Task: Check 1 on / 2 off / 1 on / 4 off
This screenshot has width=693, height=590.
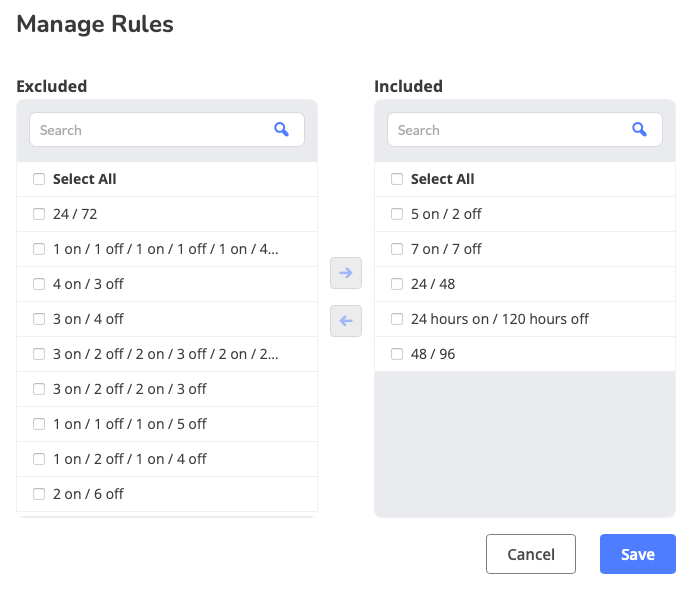Action: (39, 459)
